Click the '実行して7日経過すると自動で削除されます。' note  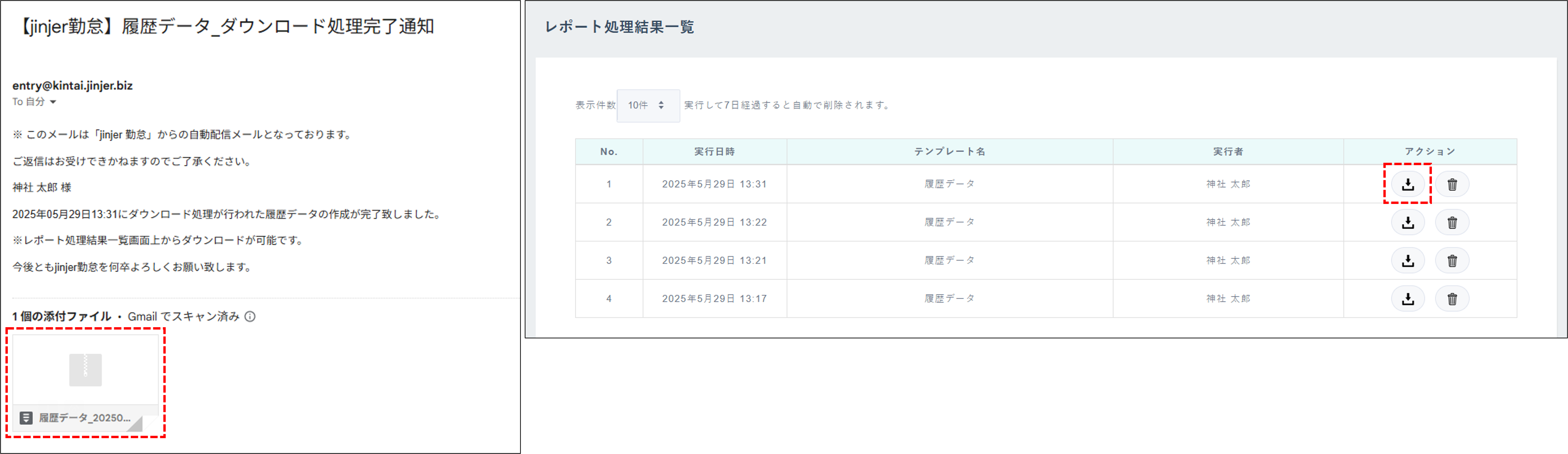pyautogui.click(x=788, y=105)
